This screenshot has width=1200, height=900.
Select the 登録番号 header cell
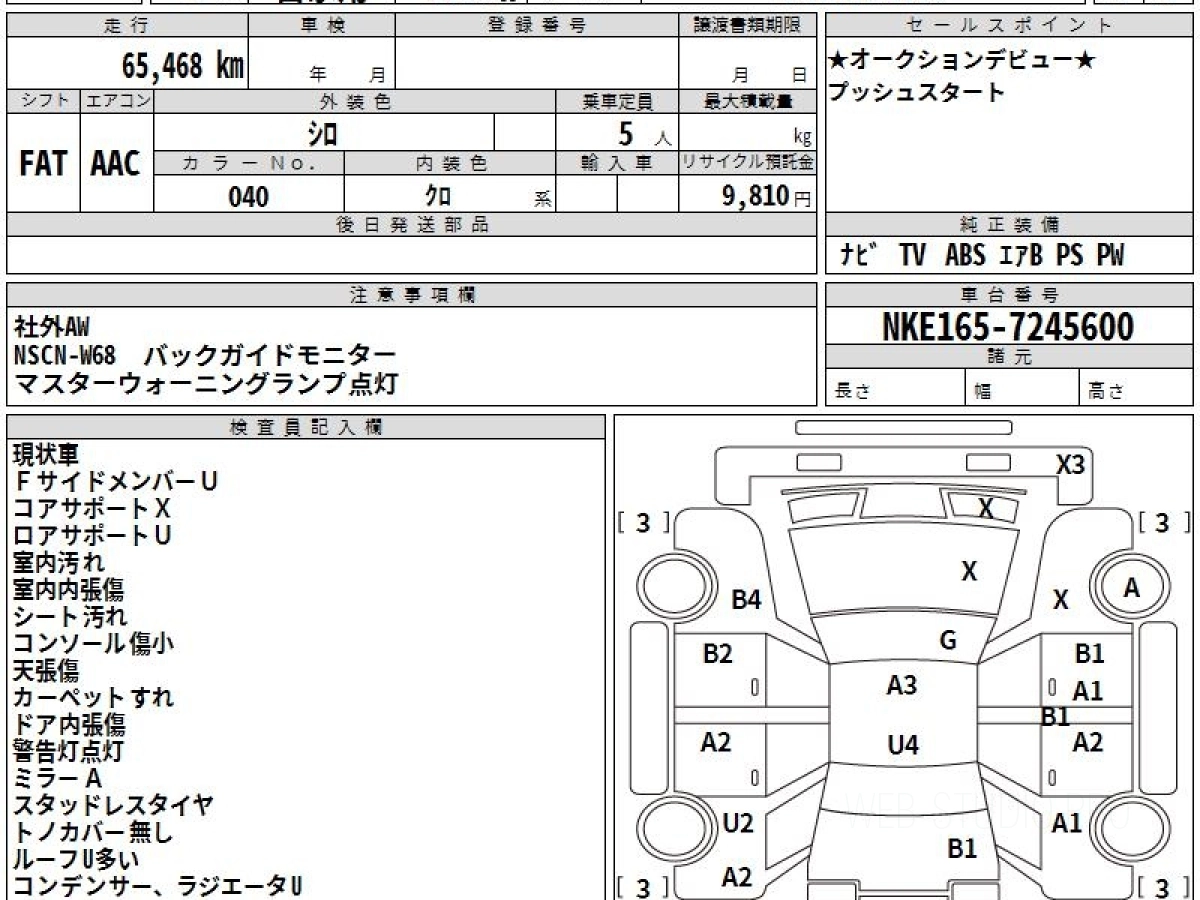pyautogui.click(x=537, y=26)
